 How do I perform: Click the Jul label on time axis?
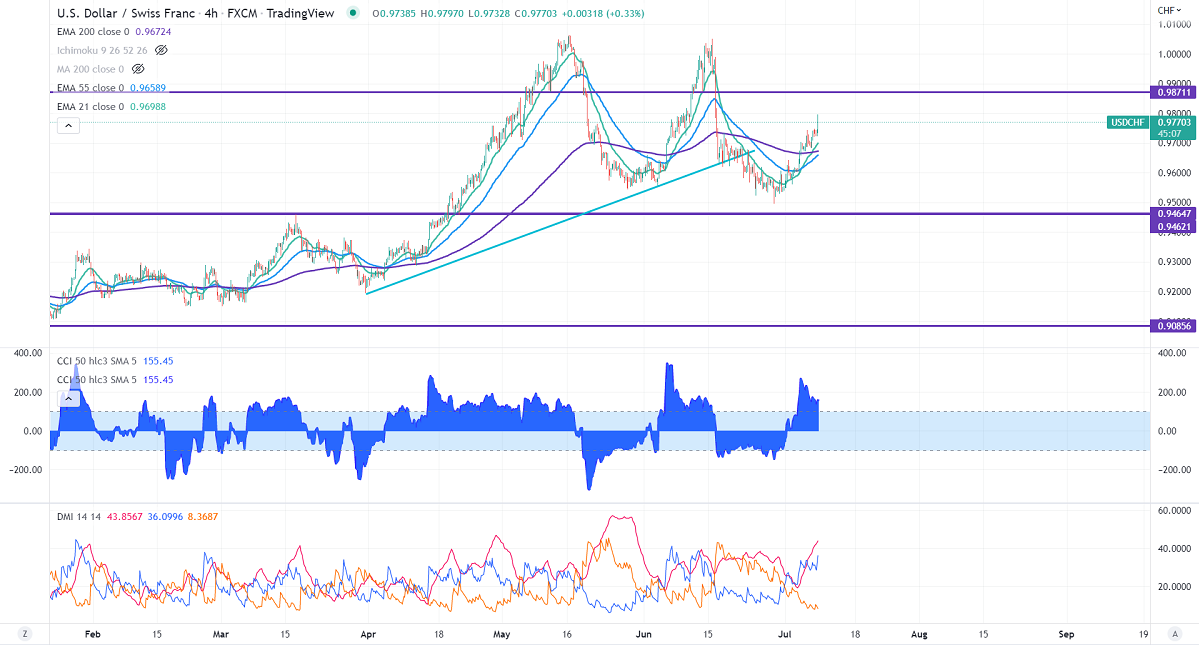coord(785,635)
